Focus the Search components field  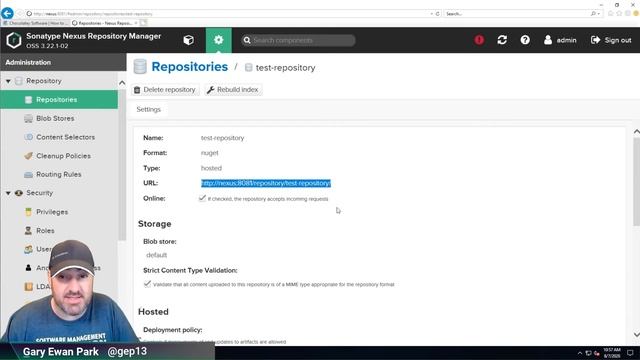point(298,40)
